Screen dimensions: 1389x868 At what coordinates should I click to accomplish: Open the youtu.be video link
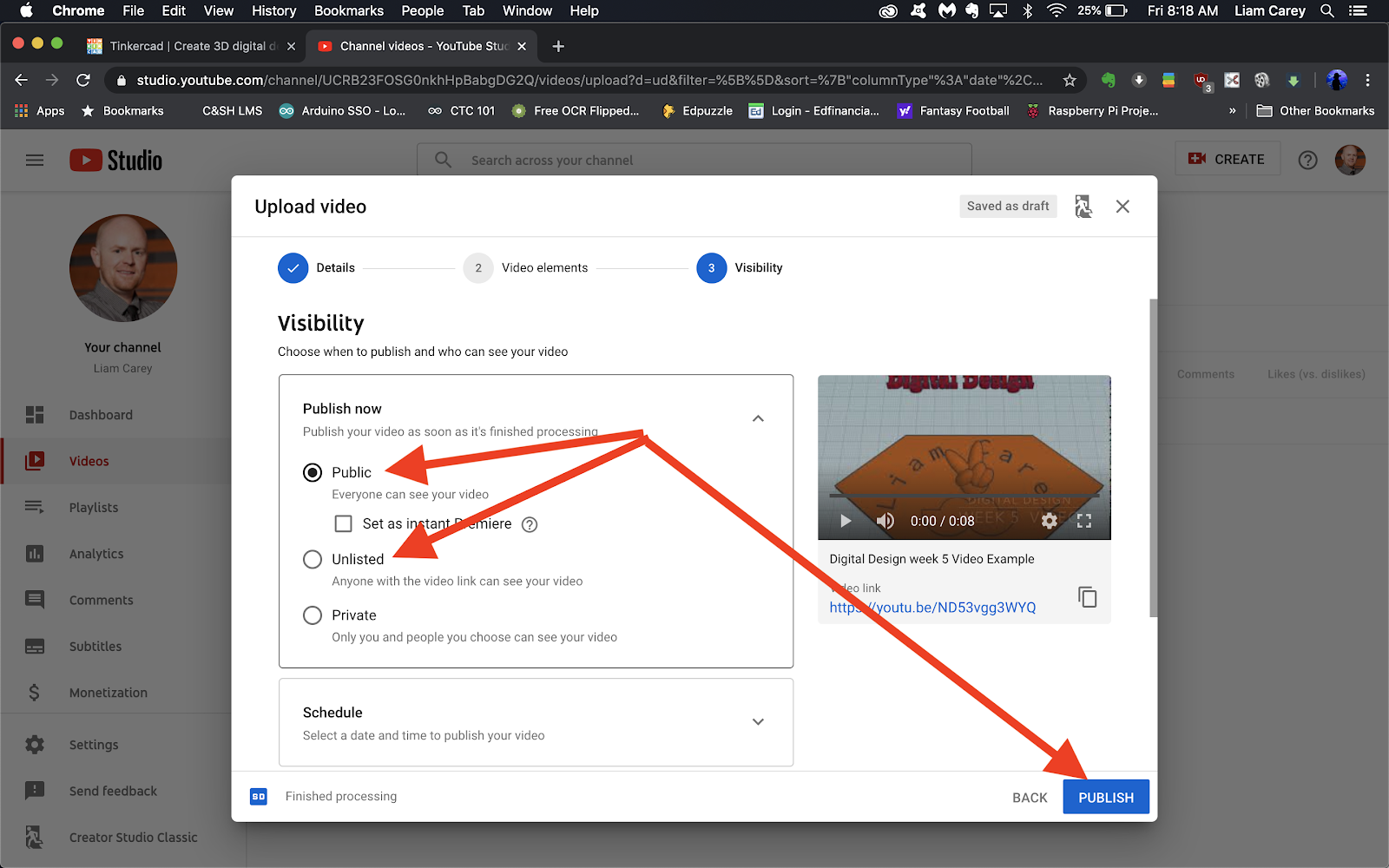932,608
